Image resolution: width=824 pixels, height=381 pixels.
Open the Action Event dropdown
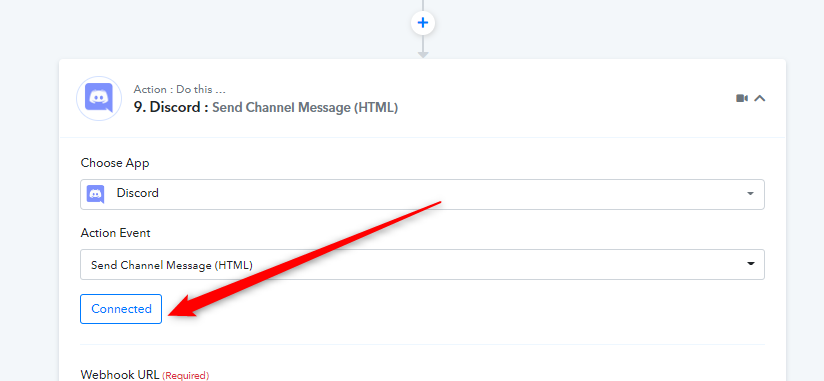[422, 264]
